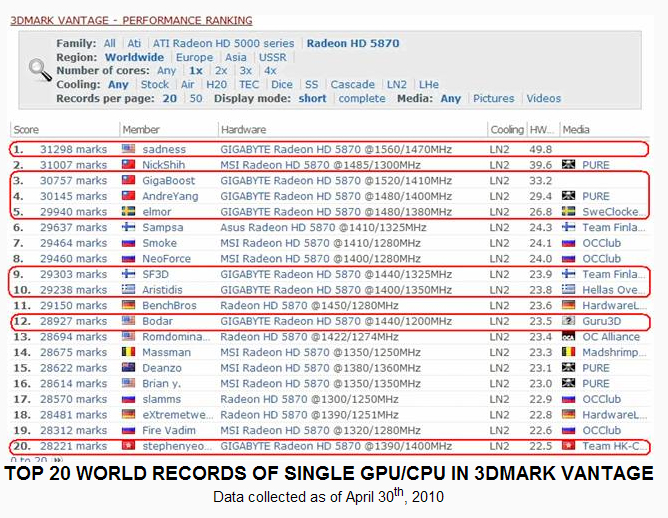Sort table by Cooling column header
This screenshot has height=518, width=668.
click(507, 130)
